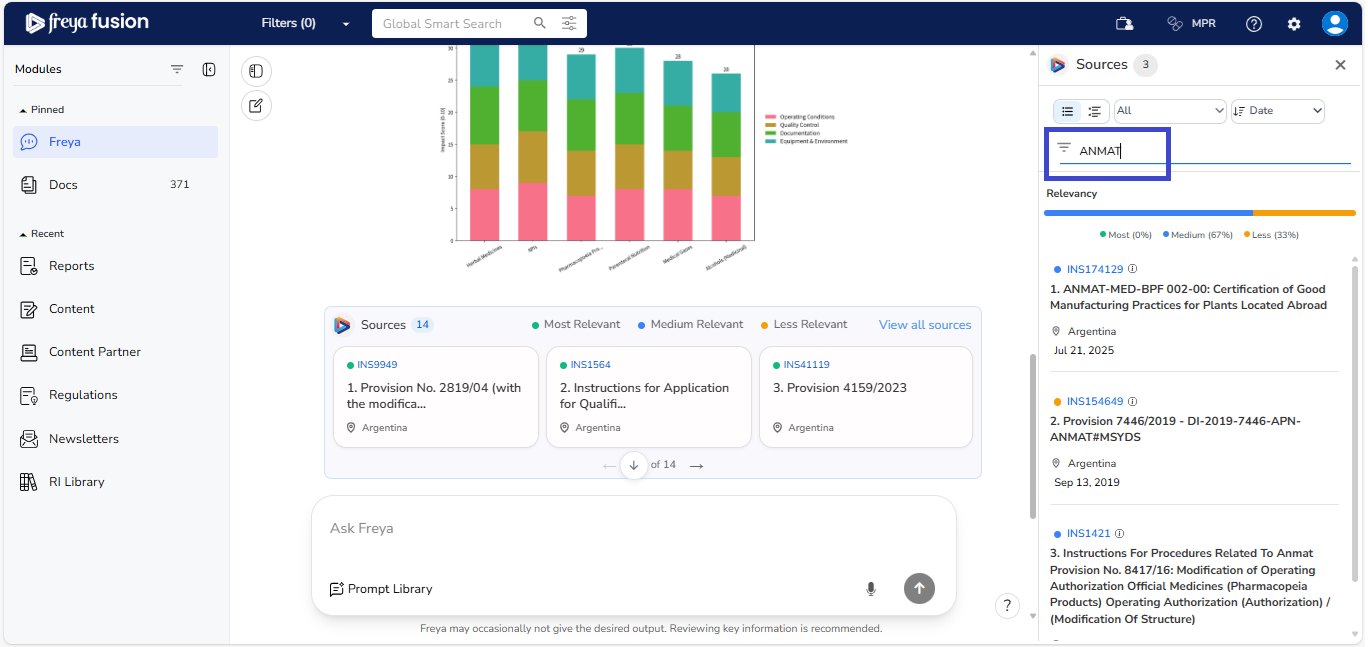Open the Newsletters module

tap(83, 439)
